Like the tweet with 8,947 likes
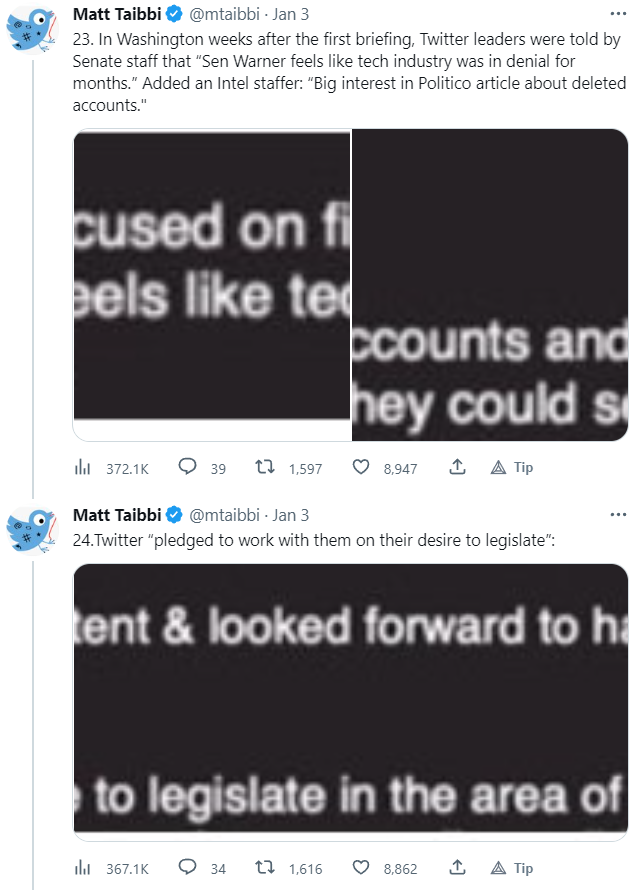The height and width of the screenshot is (890, 637). click(x=362, y=467)
